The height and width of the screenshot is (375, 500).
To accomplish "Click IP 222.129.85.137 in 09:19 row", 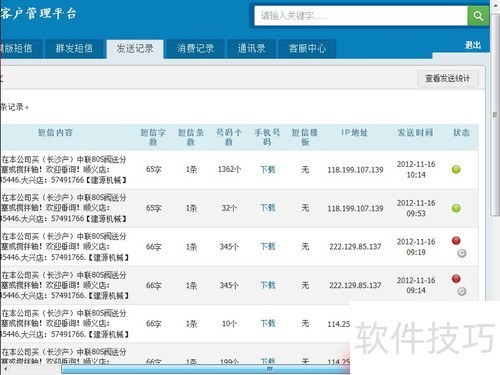I will point(355,247).
